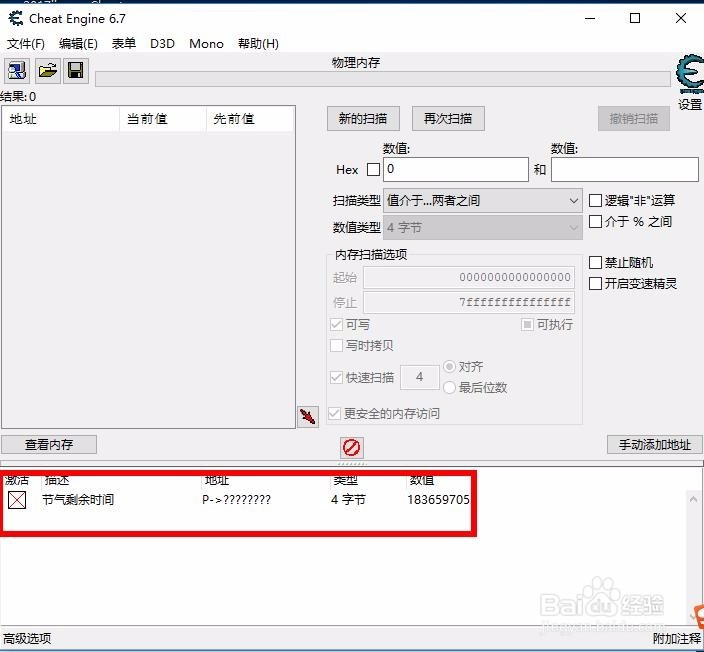This screenshot has width=704, height=652.
Task: Toggle the 节气剩余时间 active checkbox
Action: pos(17,500)
